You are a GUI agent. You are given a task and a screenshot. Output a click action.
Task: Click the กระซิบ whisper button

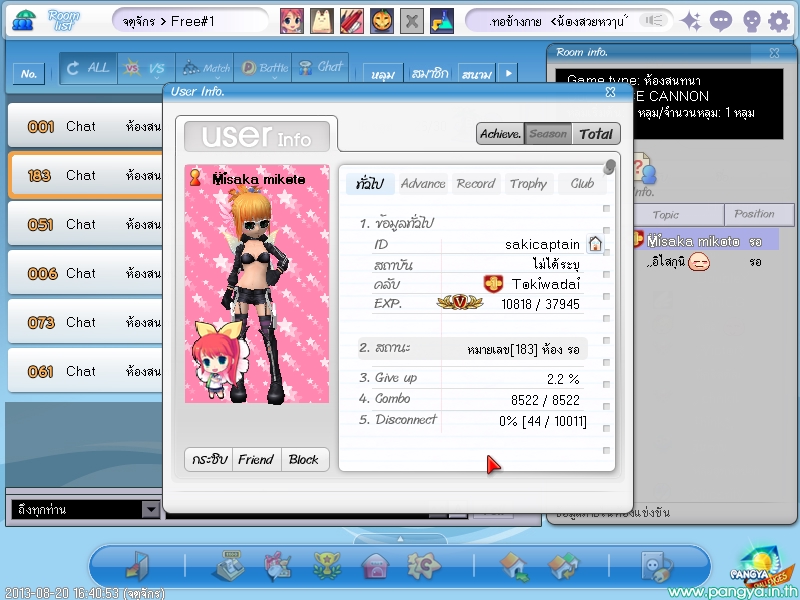click(x=209, y=460)
